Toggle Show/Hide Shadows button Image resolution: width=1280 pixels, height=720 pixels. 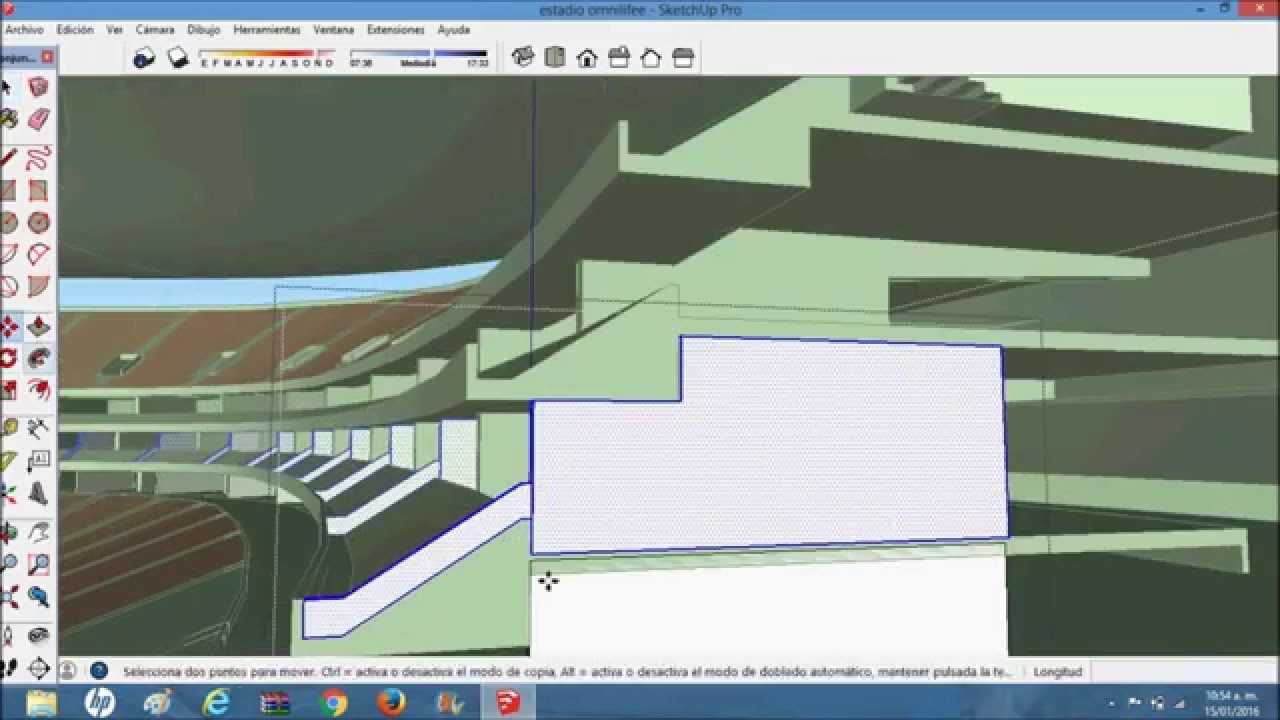178,58
